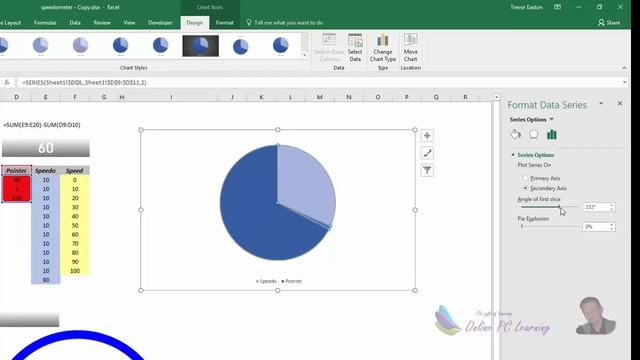640x360 pixels.
Task: Select the blue cell with value 80
Action: pos(46,280)
